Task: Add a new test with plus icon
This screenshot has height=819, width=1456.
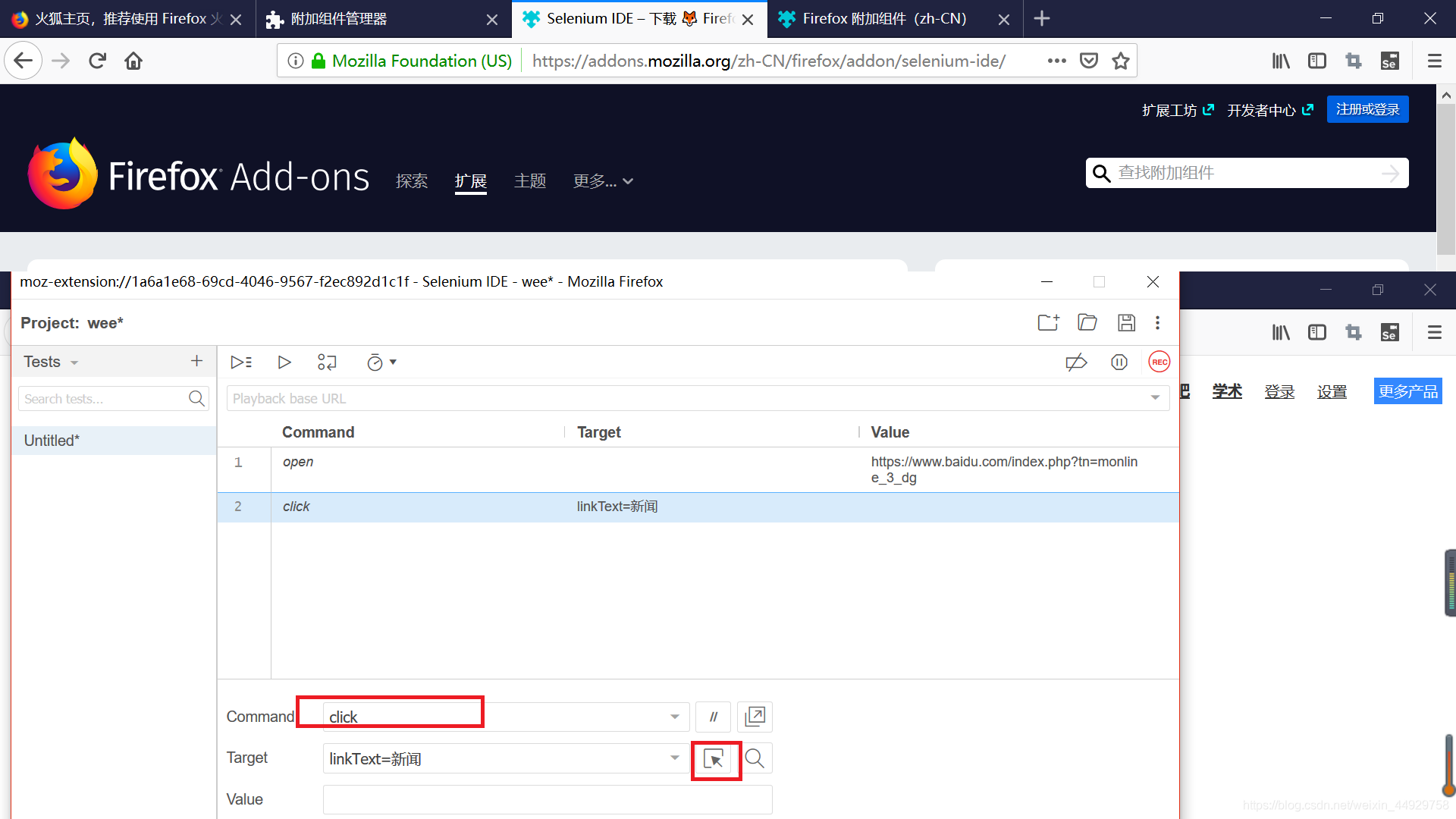Action: (196, 361)
